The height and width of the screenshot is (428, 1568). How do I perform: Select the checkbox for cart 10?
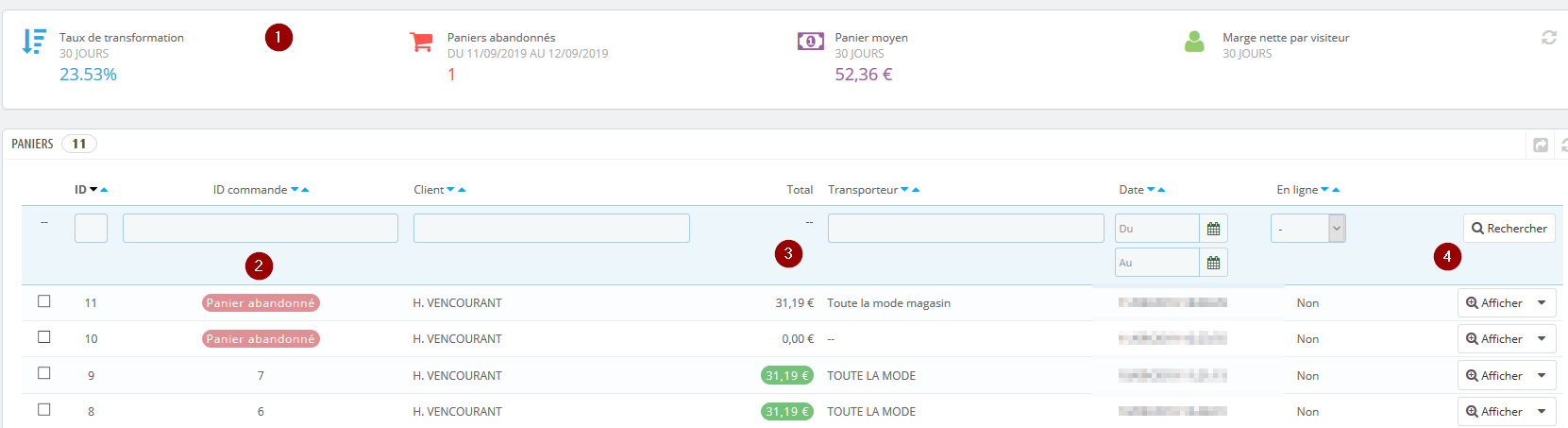[43, 337]
